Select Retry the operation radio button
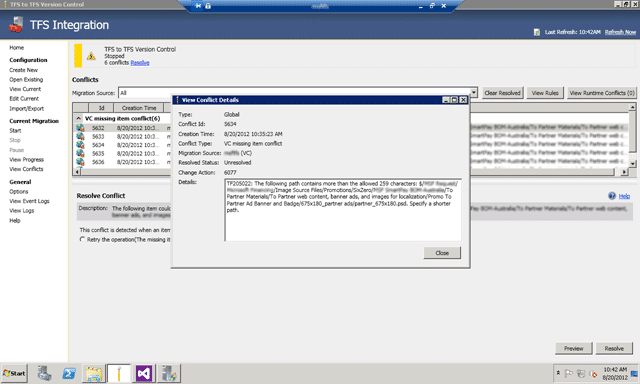This screenshot has height=384, width=640. point(82,240)
